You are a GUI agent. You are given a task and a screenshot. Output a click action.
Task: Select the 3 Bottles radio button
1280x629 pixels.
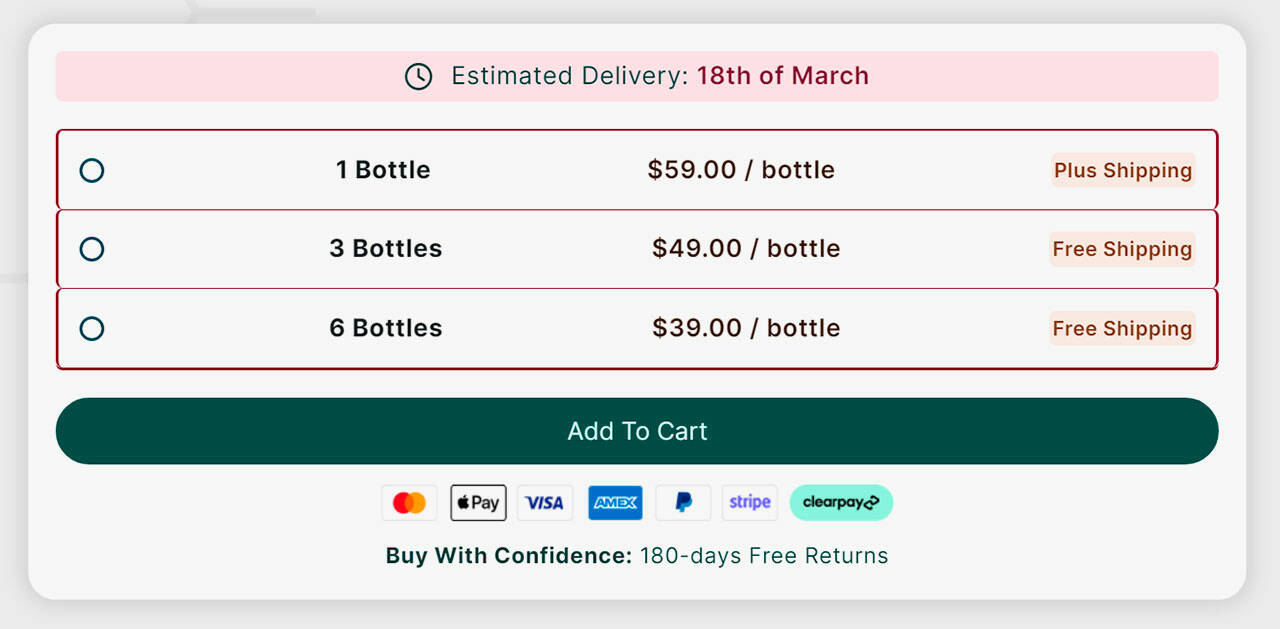tap(92, 249)
